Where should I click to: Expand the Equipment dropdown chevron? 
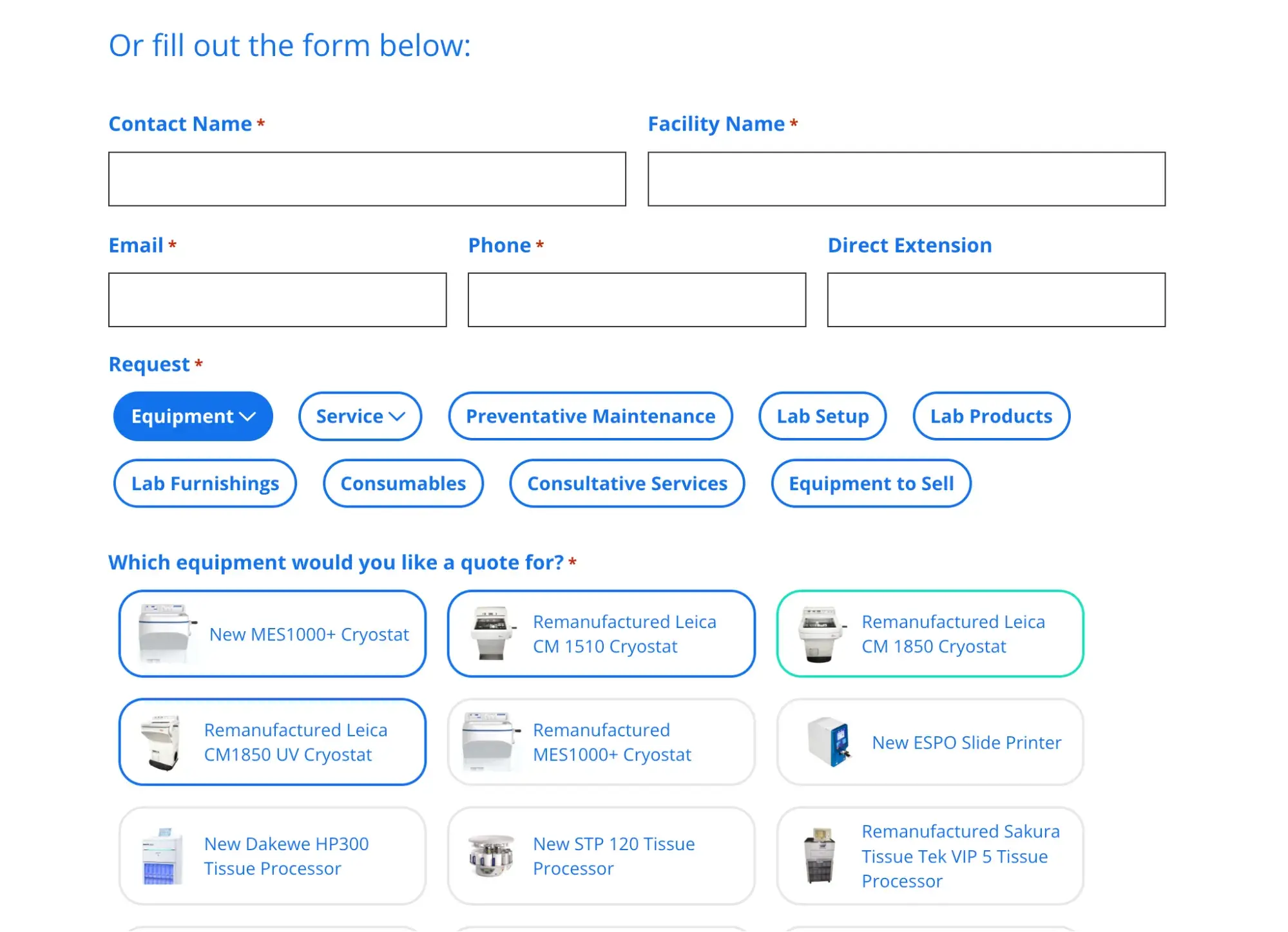pos(248,417)
